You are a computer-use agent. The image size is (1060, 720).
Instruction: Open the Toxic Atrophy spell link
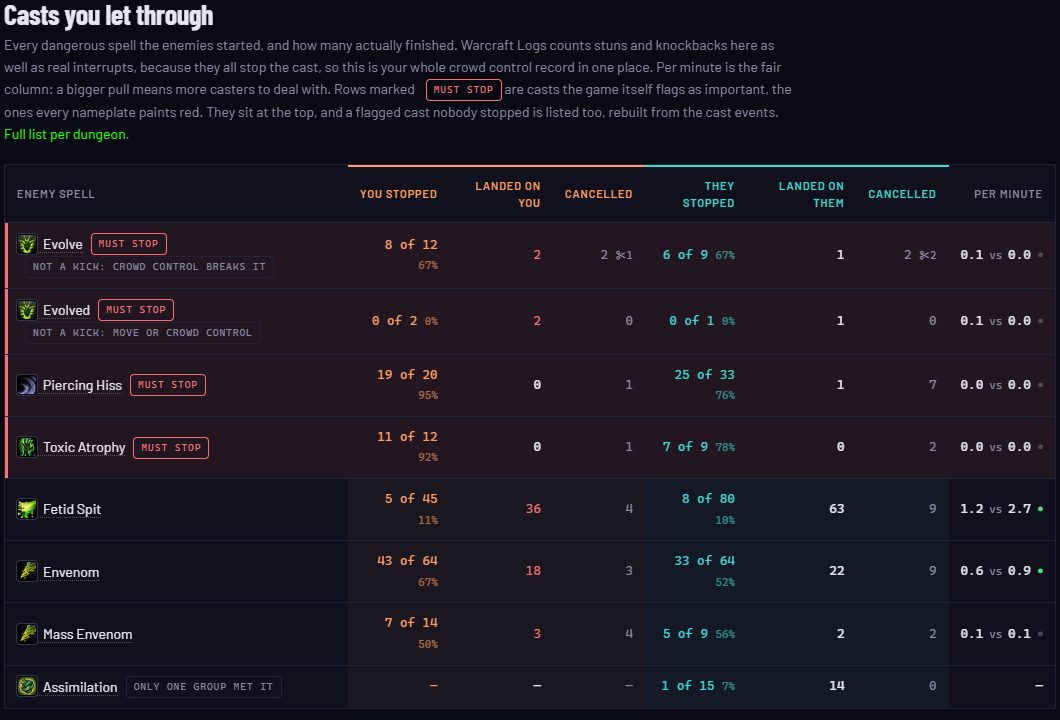click(84, 448)
